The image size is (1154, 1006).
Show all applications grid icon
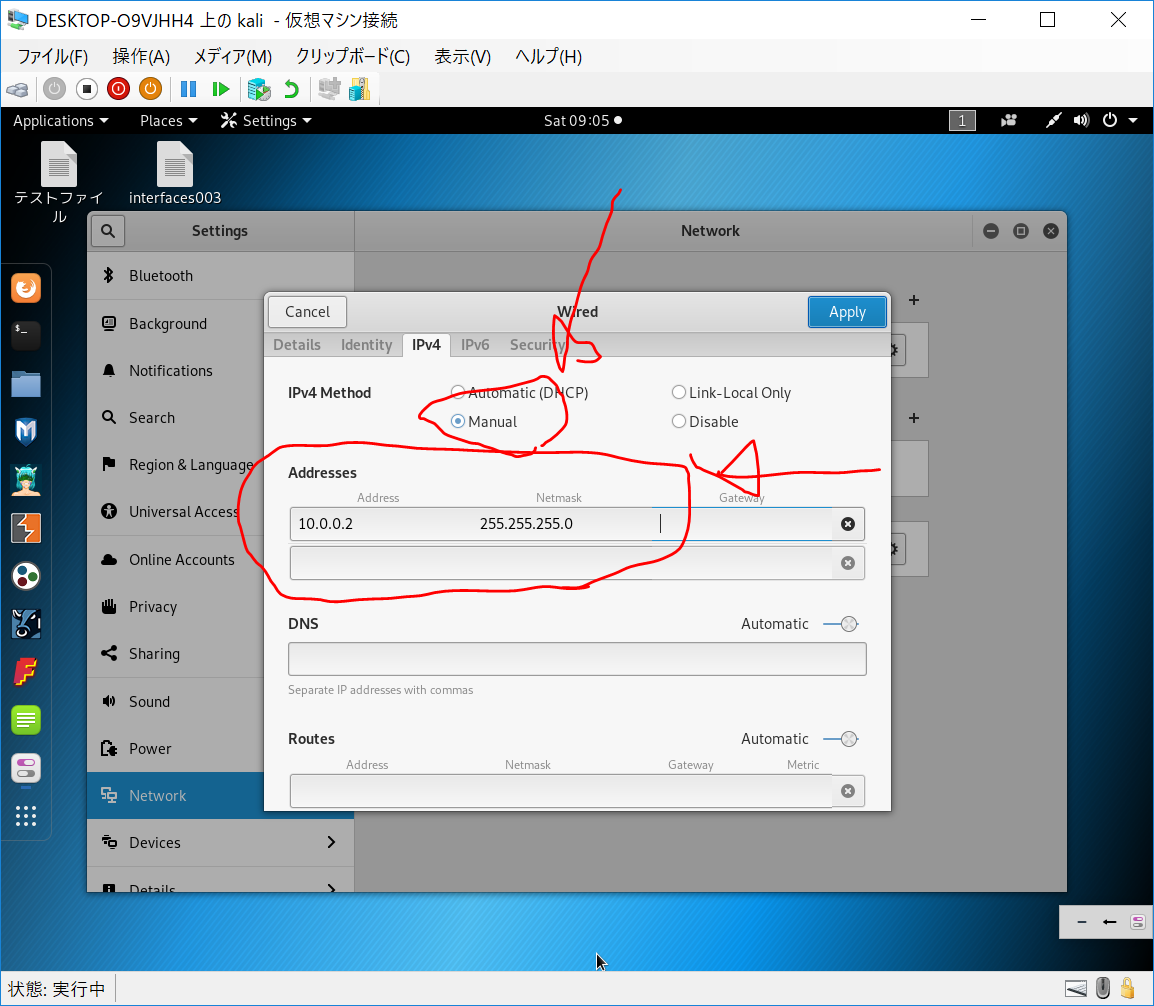(x=26, y=815)
